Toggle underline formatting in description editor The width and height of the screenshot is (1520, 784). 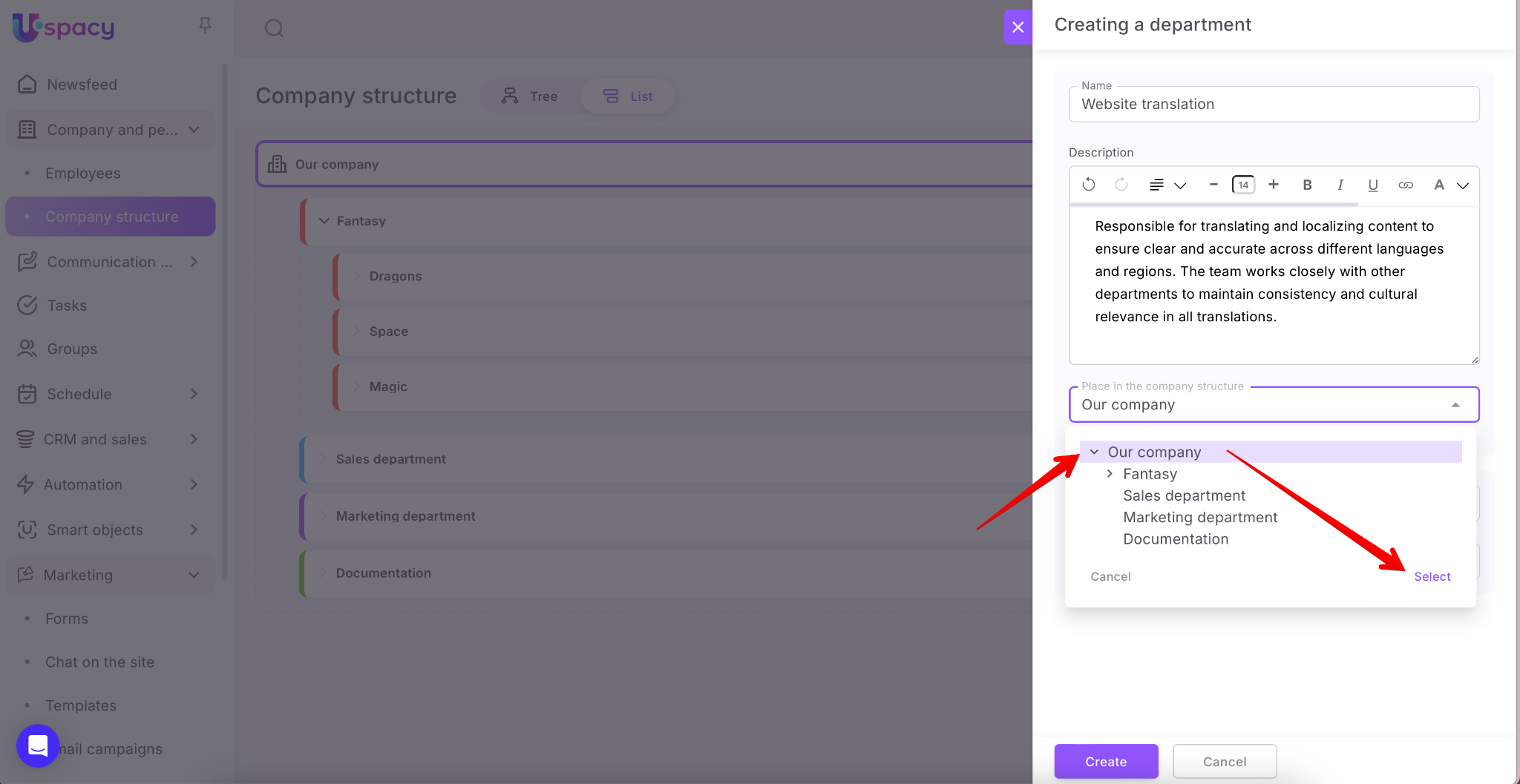(1372, 185)
